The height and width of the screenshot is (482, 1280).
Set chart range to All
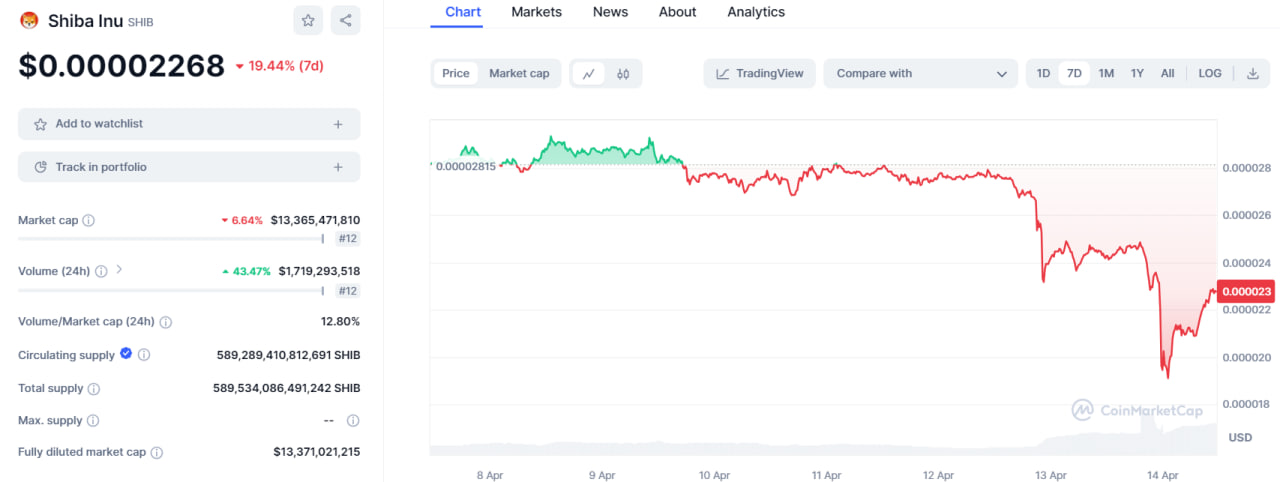(x=1167, y=73)
